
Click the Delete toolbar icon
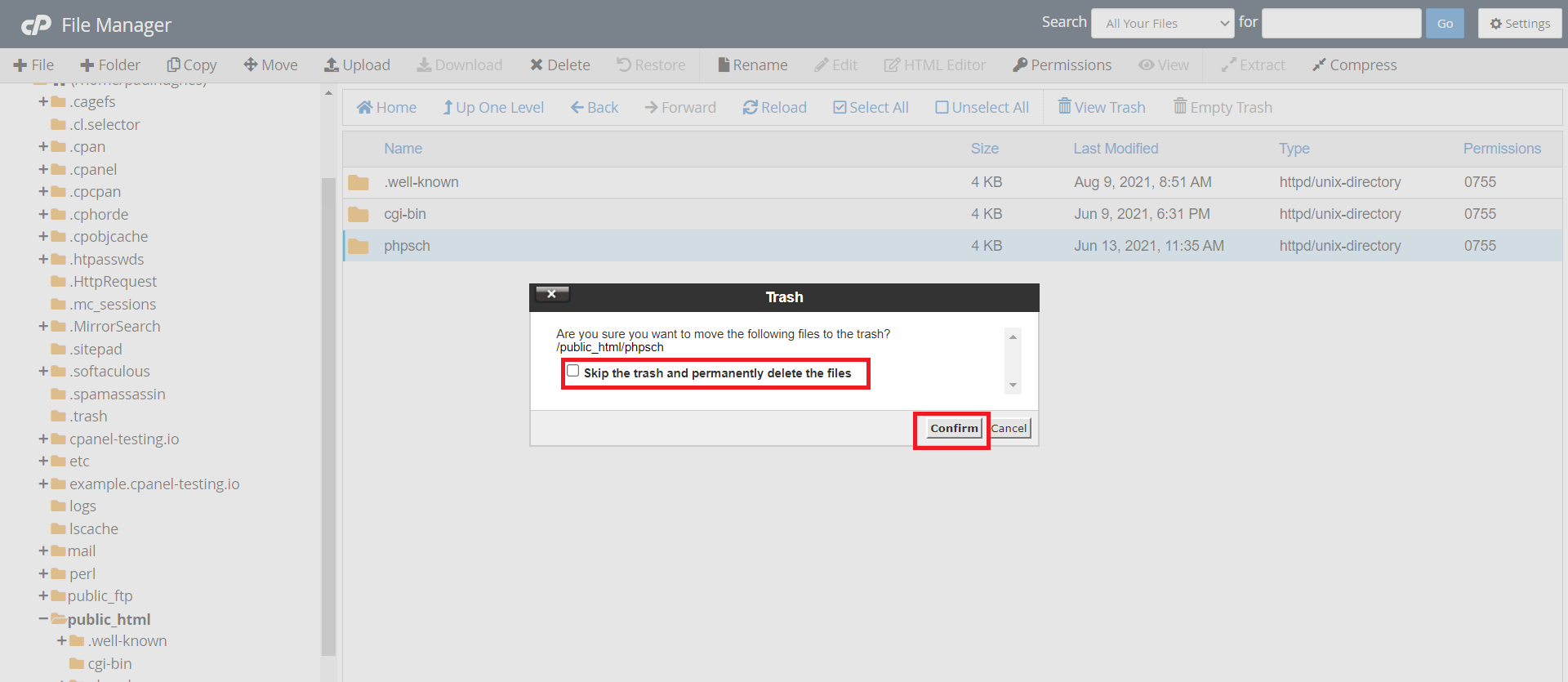click(559, 65)
